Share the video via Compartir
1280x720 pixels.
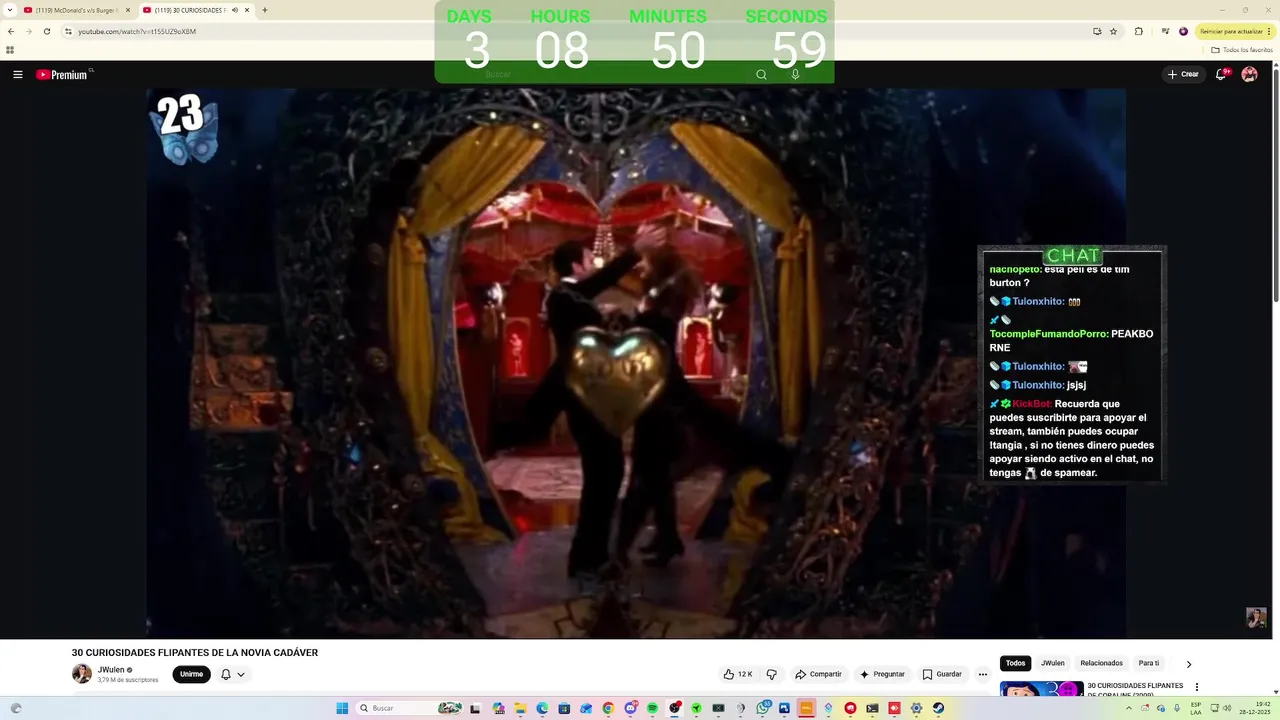818,674
